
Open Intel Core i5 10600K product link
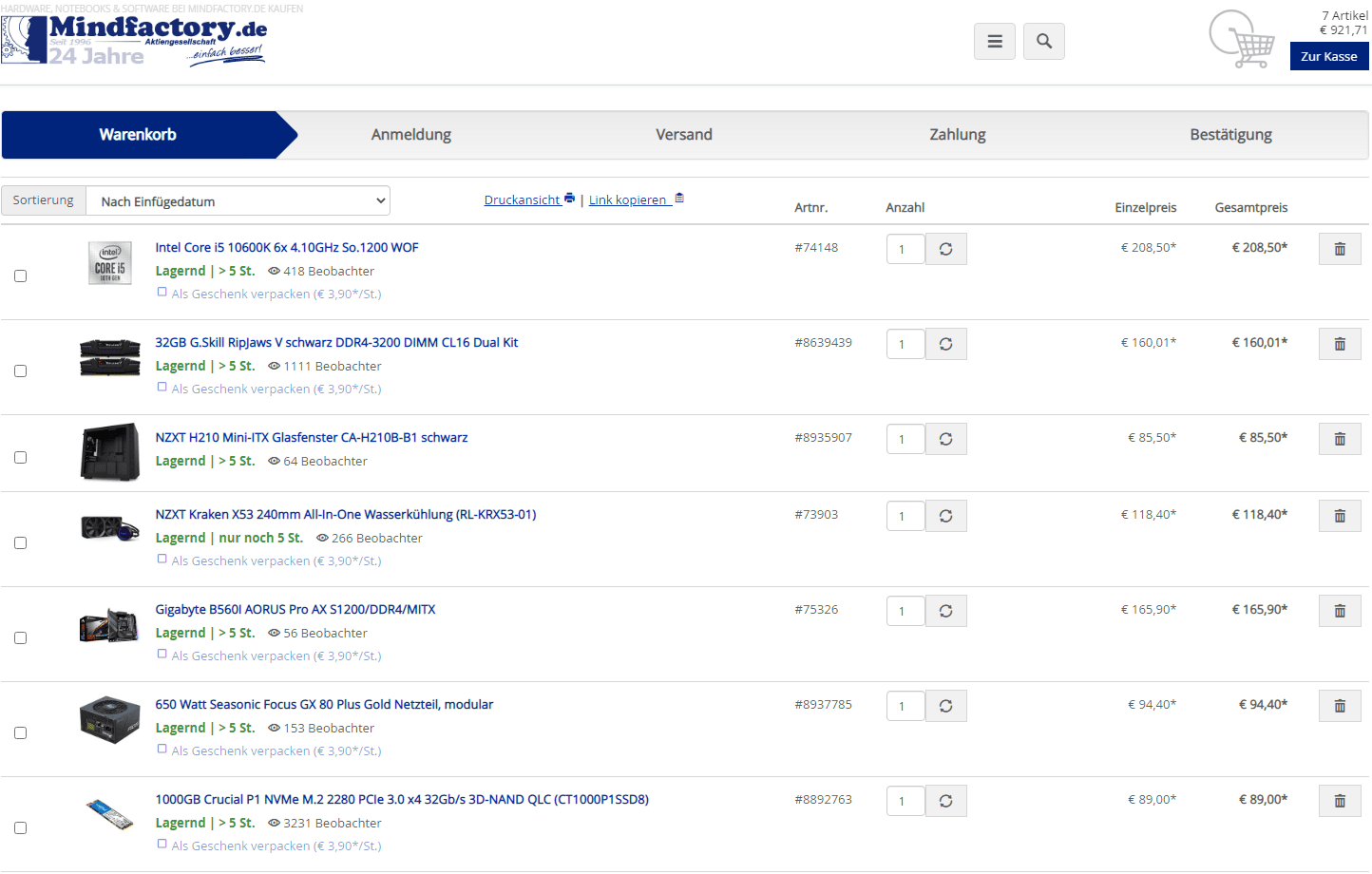[287, 247]
